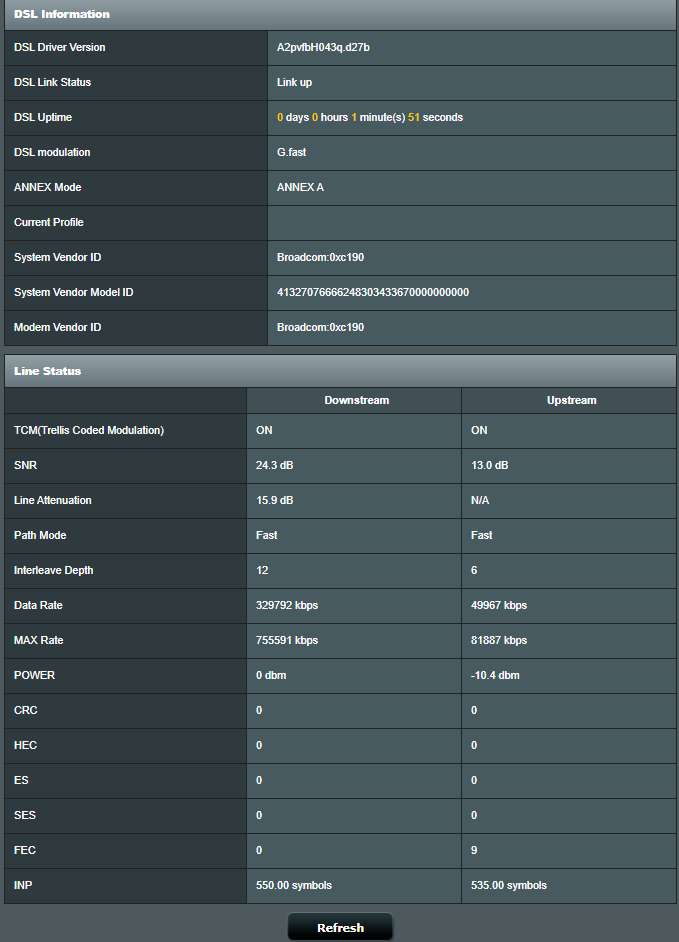Click the Downstream column header
The image size is (679, 942).
pyautogui.click(x=356, y=400)
